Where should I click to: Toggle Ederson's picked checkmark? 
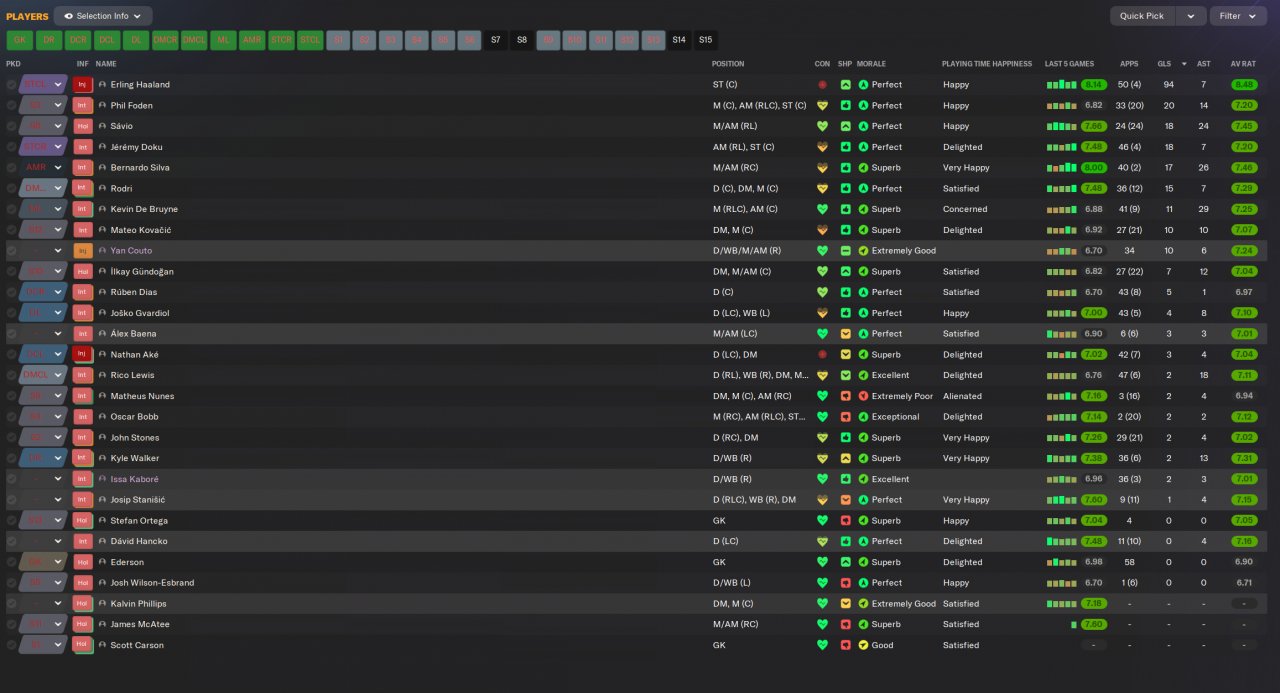pyautogui.click(x=11, y=562)
